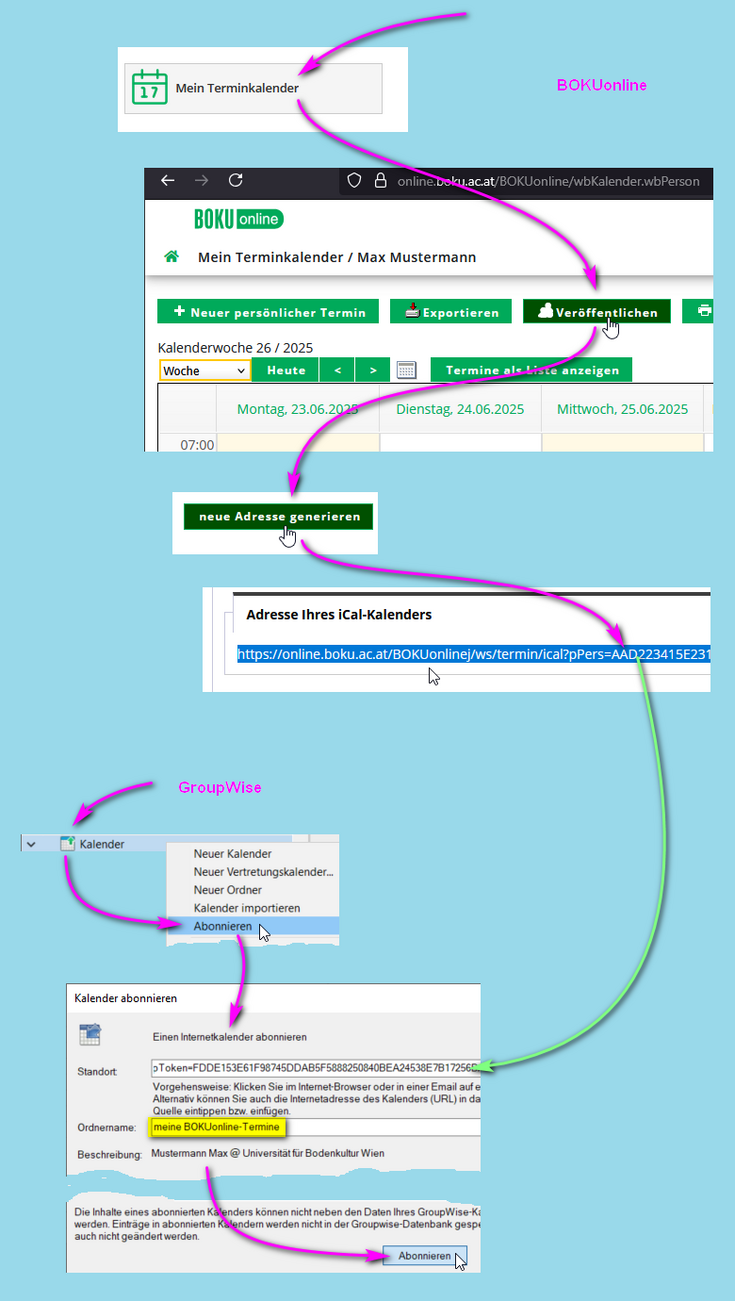Collapse the Kalender tree chevron

(x=31, y=844)
